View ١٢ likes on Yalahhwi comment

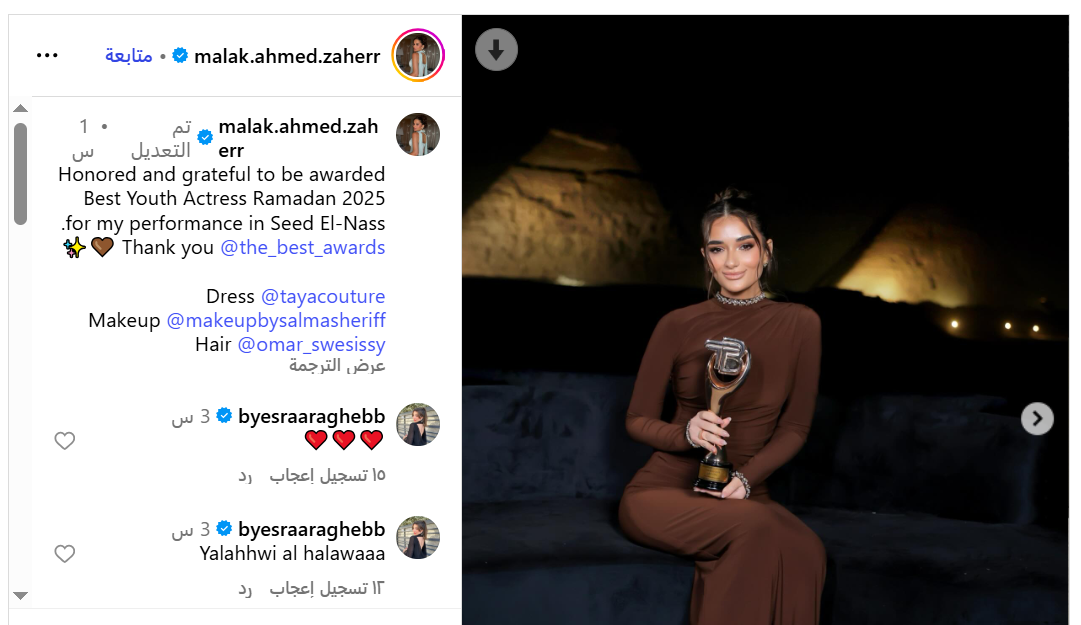[x=327, y=588]
